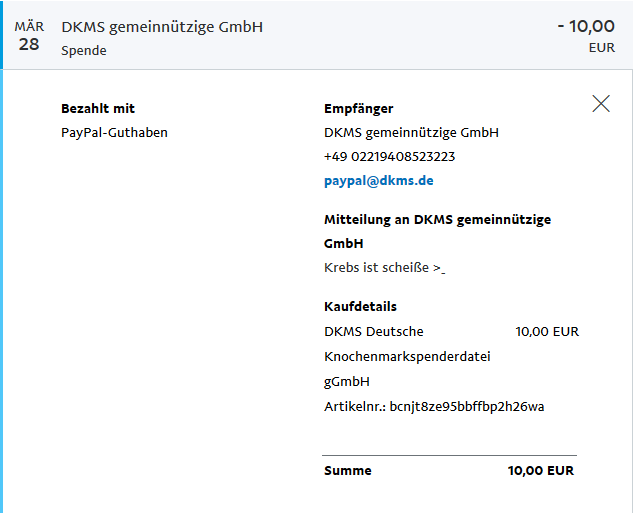638x513 pixels.
Task: Select the MÄR 28 date label
Action: click(29, 36)
